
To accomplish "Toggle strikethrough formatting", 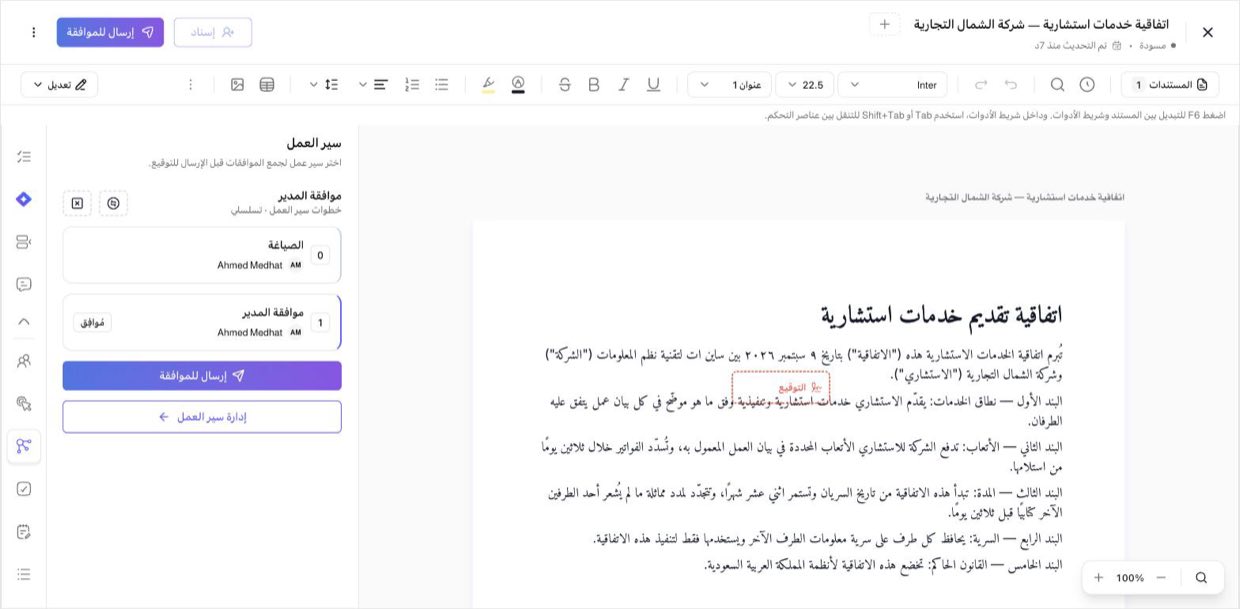I will [565, 85].
